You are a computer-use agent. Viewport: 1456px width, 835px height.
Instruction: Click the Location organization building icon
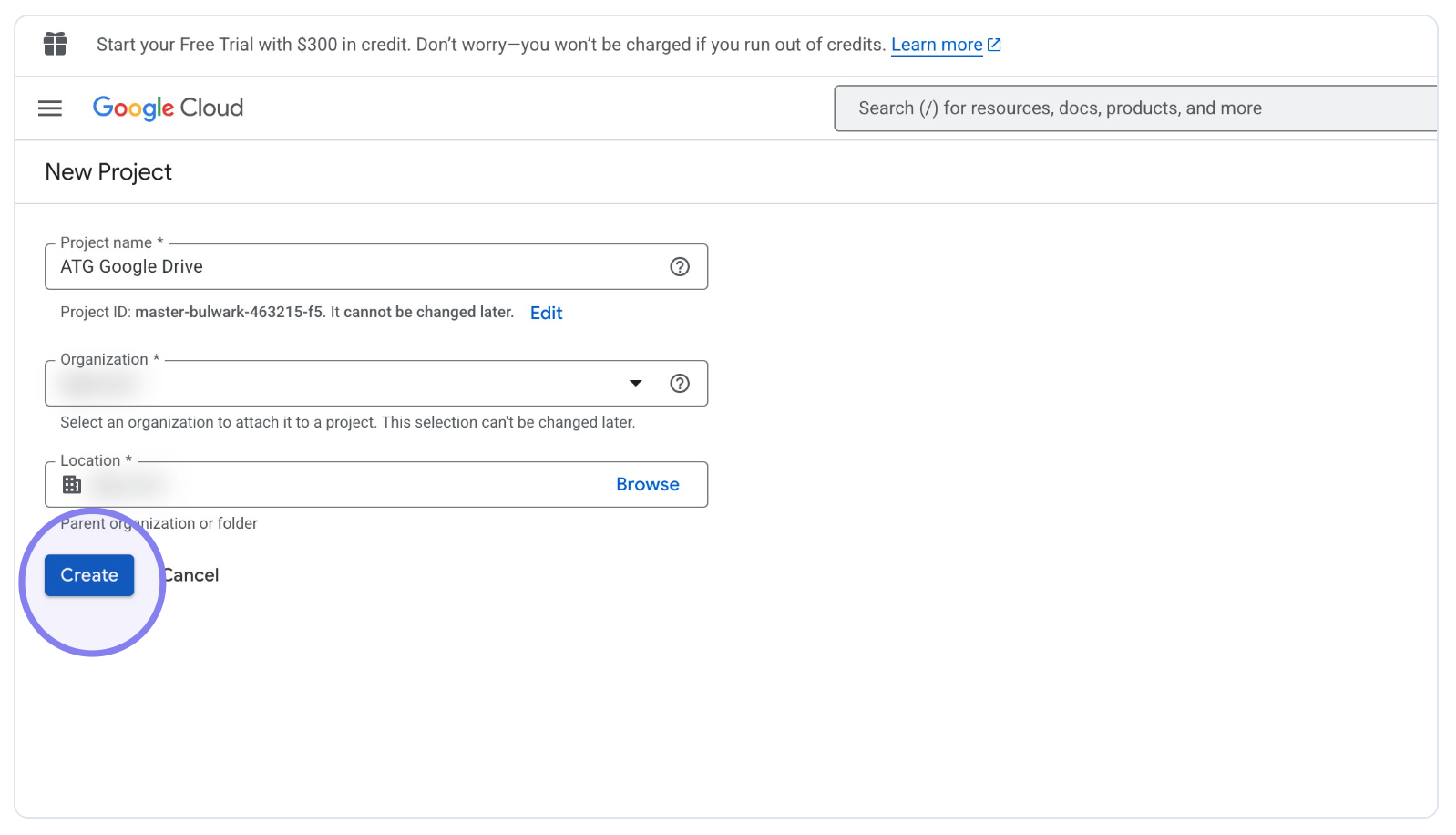(72, 484)
